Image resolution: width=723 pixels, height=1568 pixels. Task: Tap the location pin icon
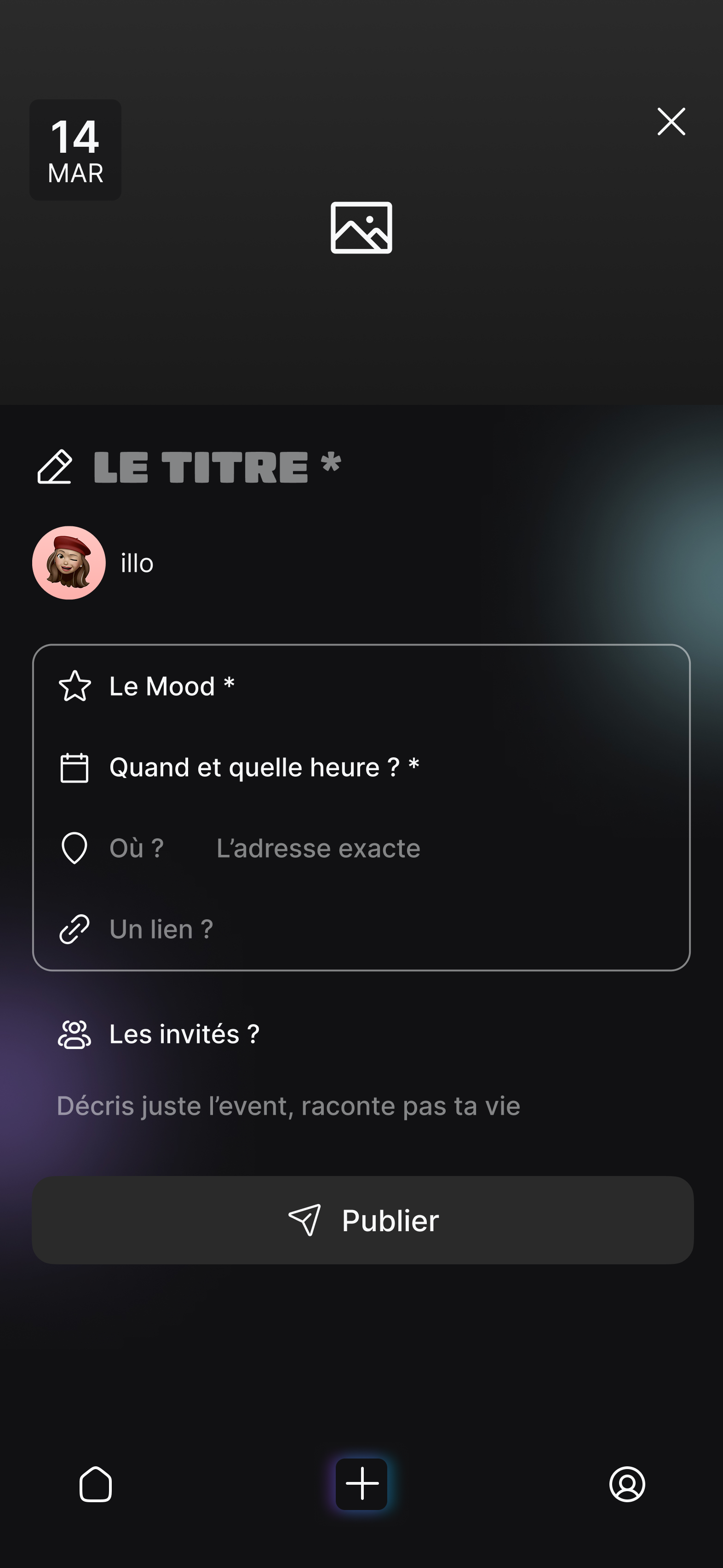click(74, 848)
